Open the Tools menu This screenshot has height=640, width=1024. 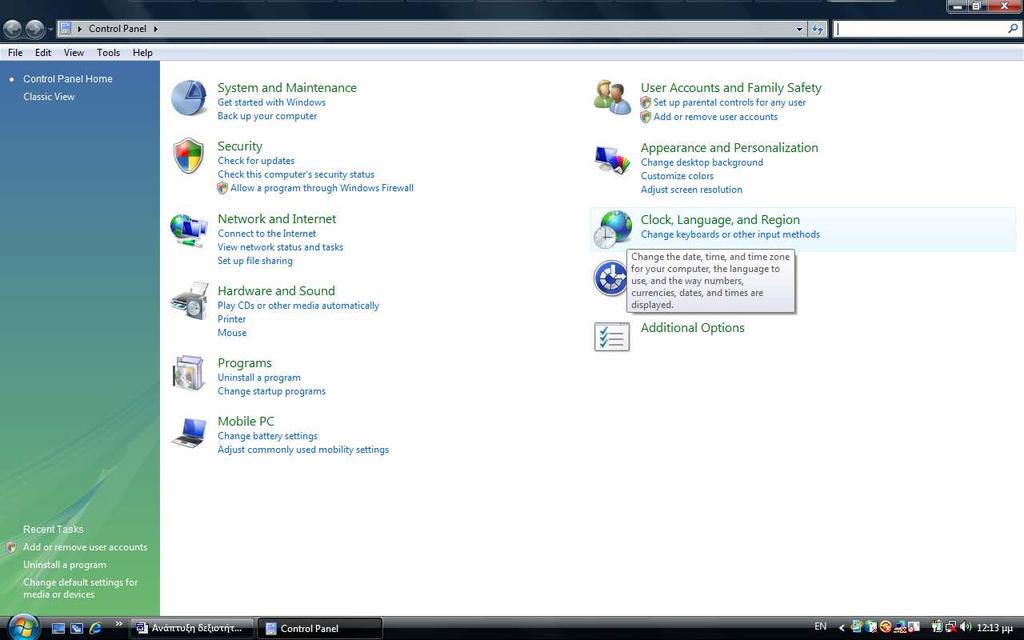(x=108, y=53)
